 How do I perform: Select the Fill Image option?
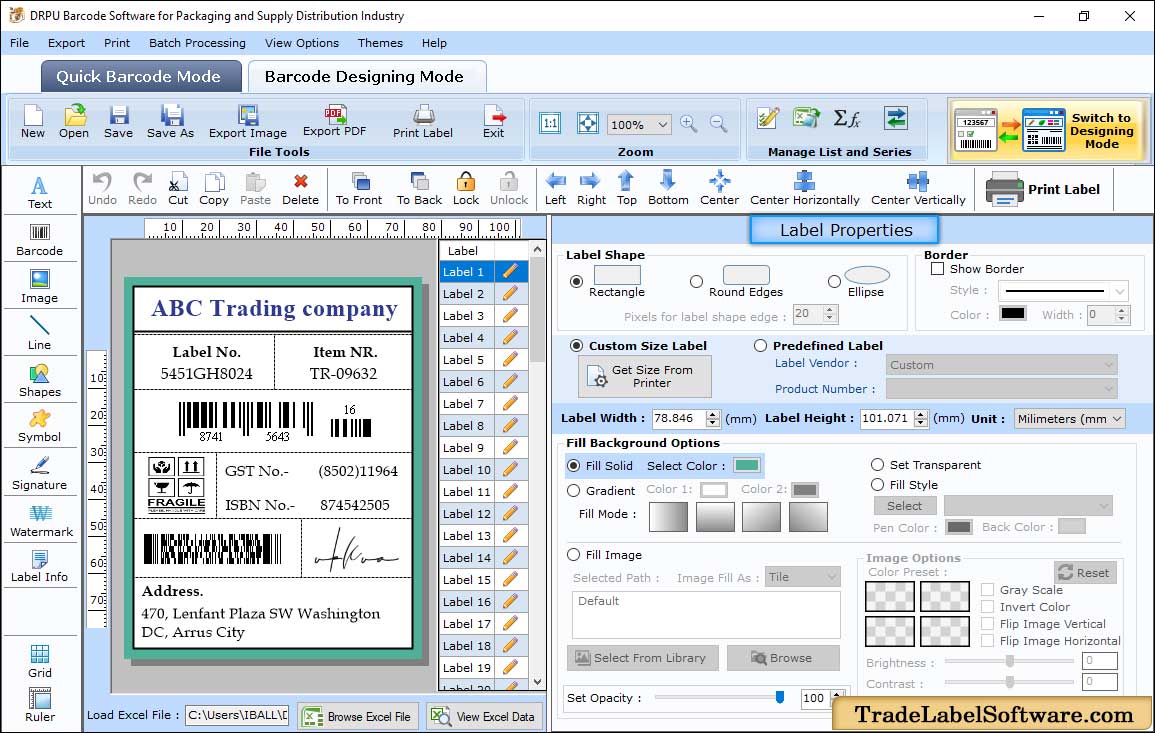573,555
